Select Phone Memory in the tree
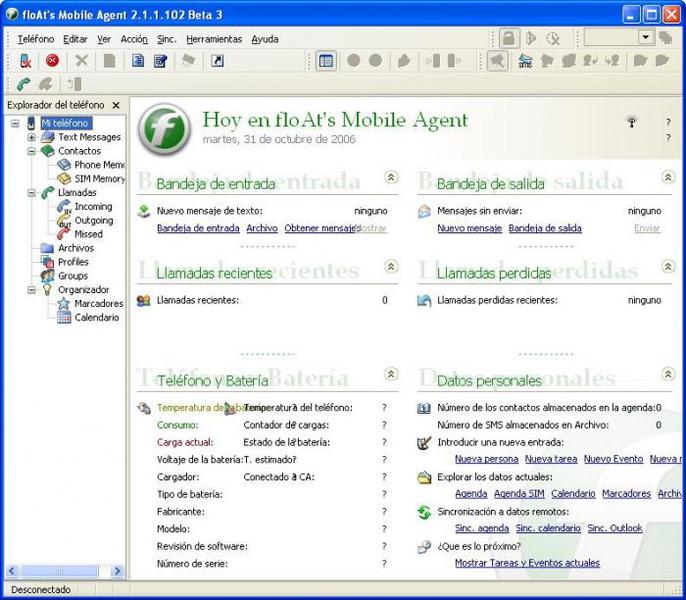 pyautogui.click(x=99, y=165)
